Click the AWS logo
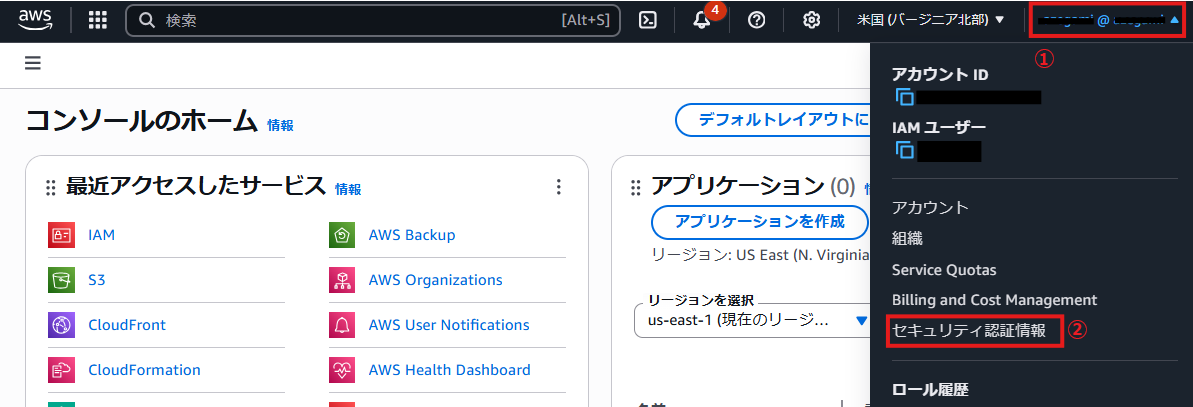 point(35,20)
